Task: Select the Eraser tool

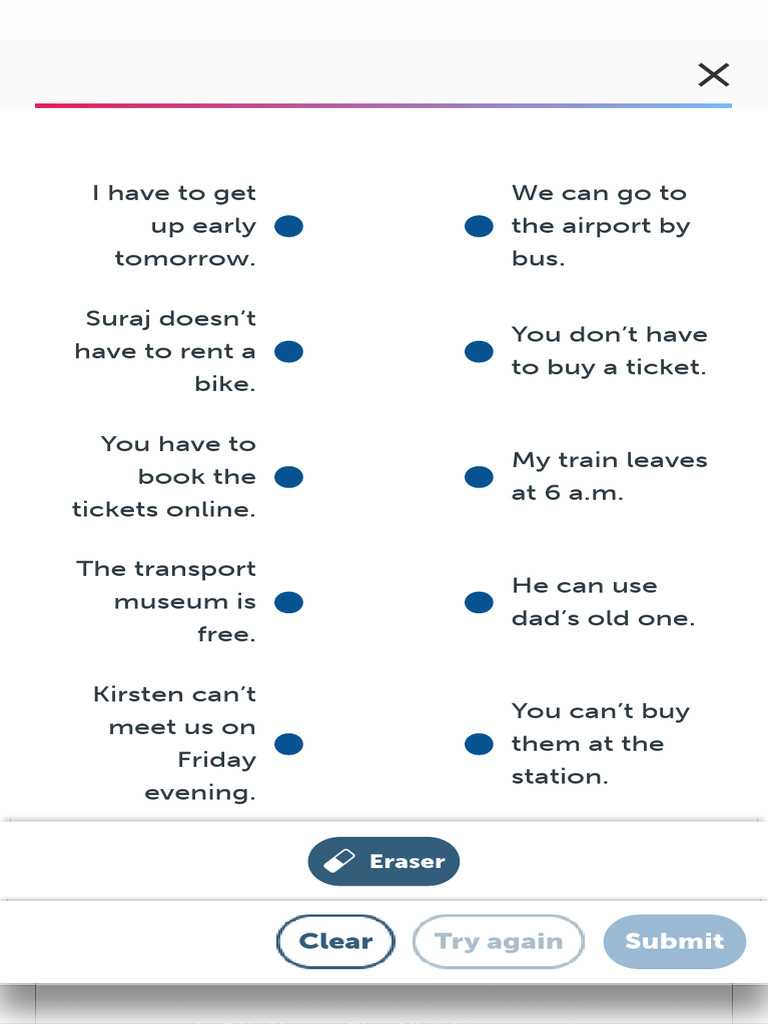Action: [x=384, y=861]
